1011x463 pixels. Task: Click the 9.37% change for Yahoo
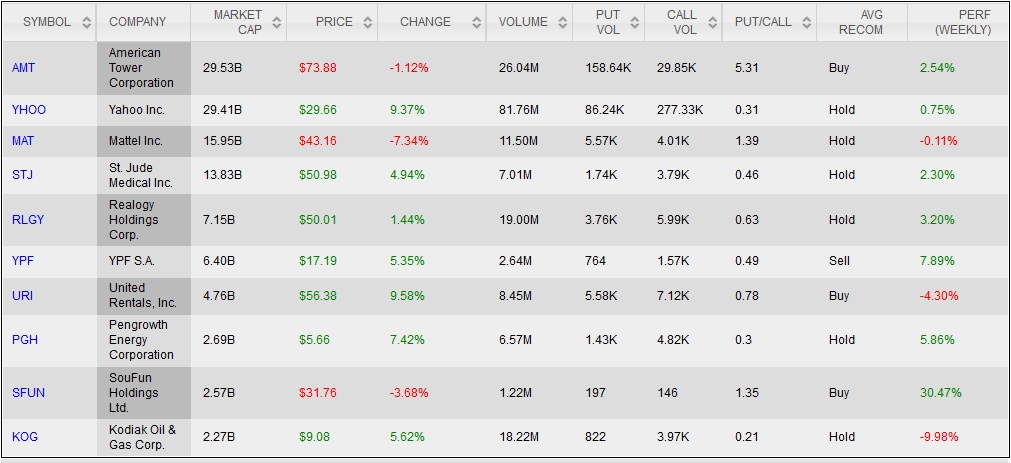407,110
